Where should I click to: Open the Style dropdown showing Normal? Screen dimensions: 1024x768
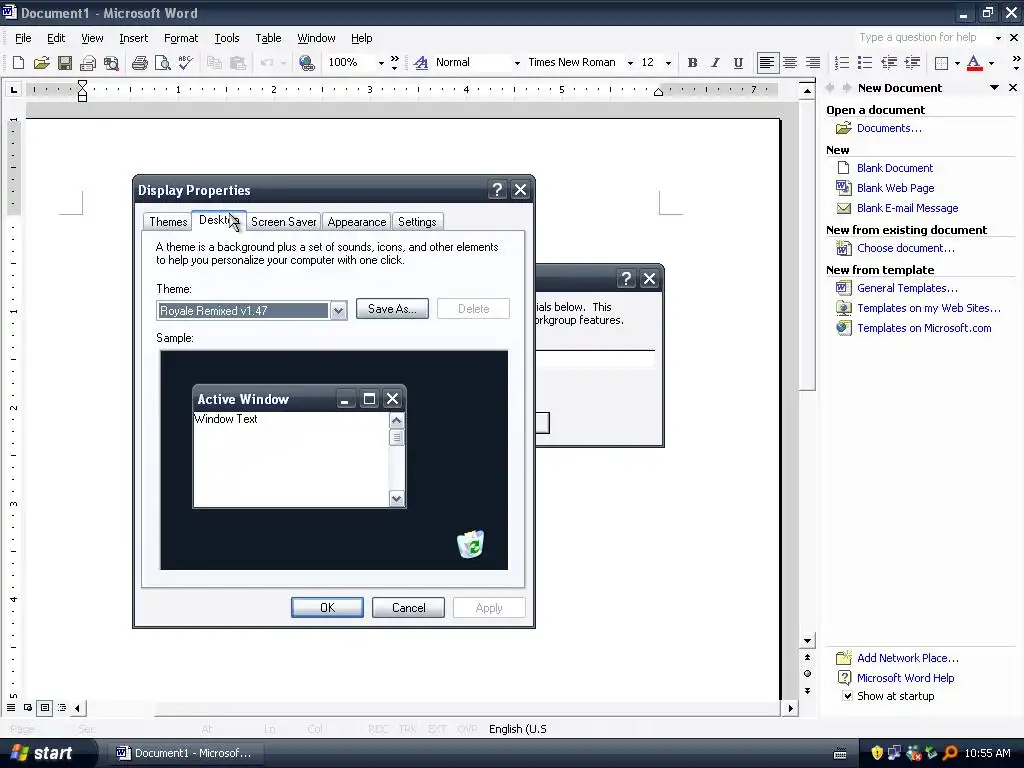pyautogui.click(x=517, y=63)
